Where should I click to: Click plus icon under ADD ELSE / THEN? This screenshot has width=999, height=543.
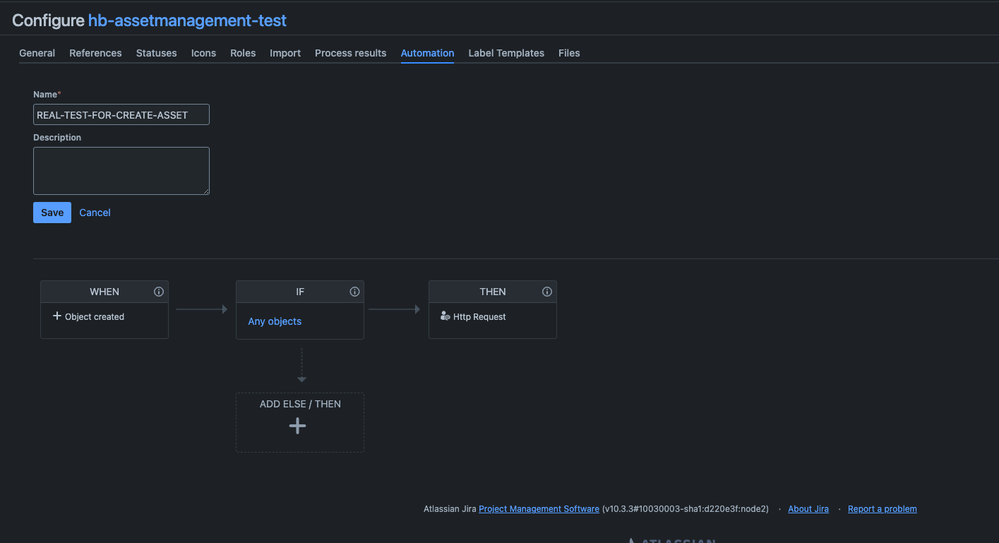click(298, 426)
